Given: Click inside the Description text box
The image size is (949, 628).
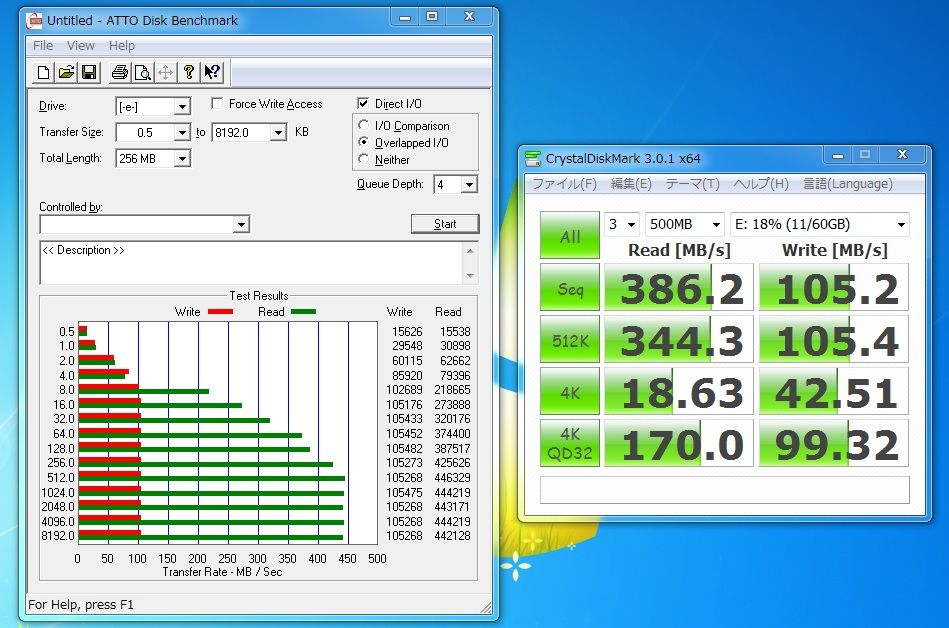Looking at the screenshot, I should click(250, 262).
